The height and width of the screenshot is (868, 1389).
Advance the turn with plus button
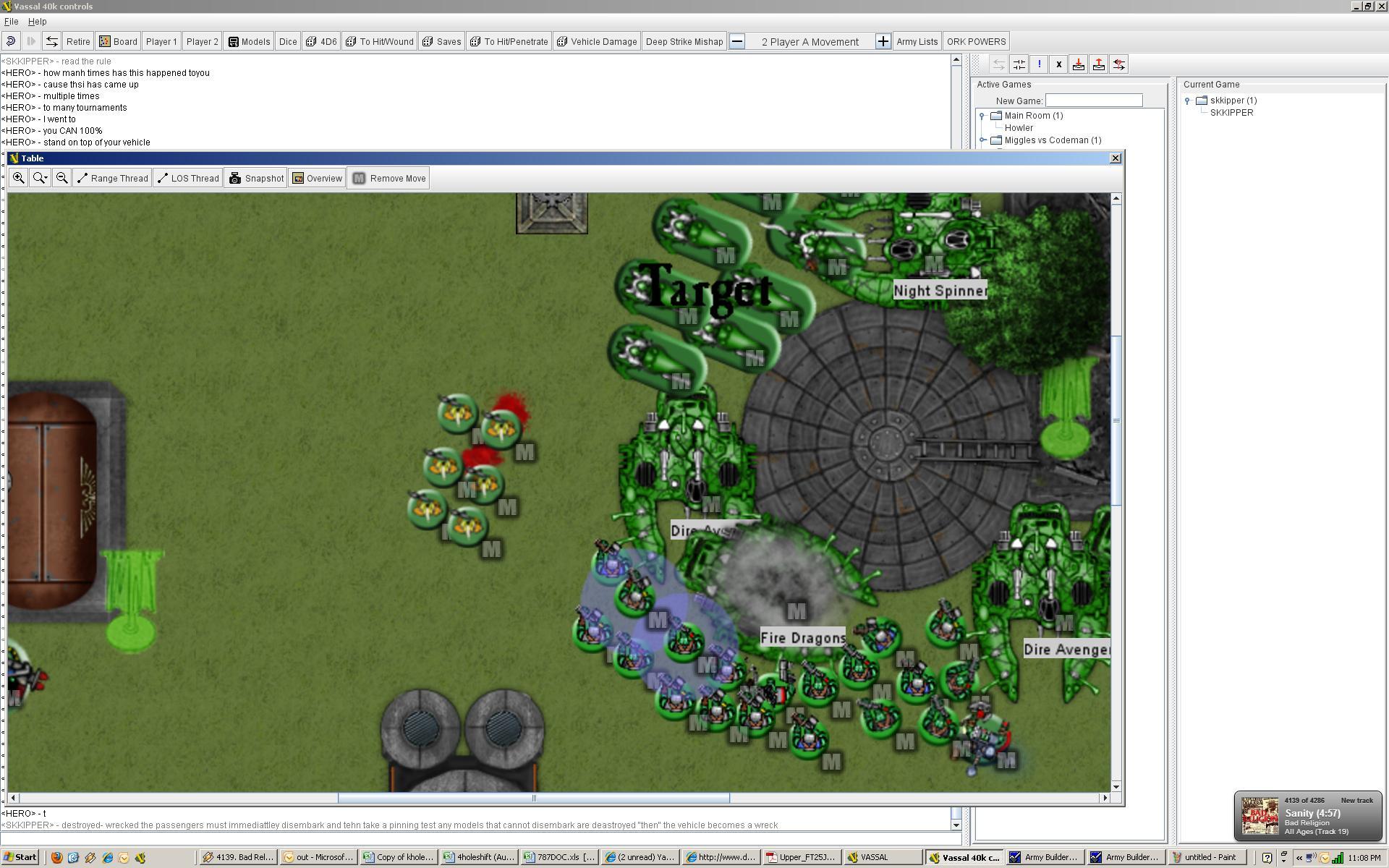(883, 41)
